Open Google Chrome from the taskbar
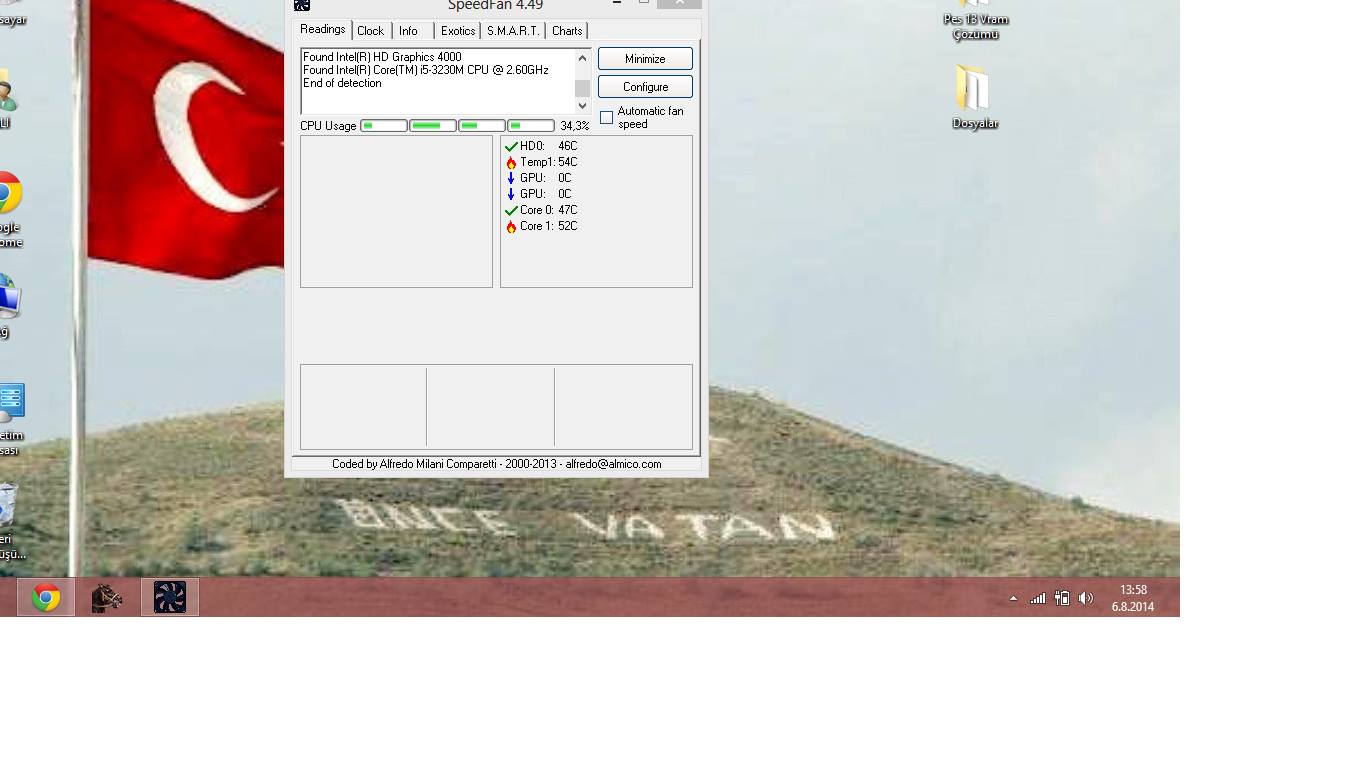 46,598
